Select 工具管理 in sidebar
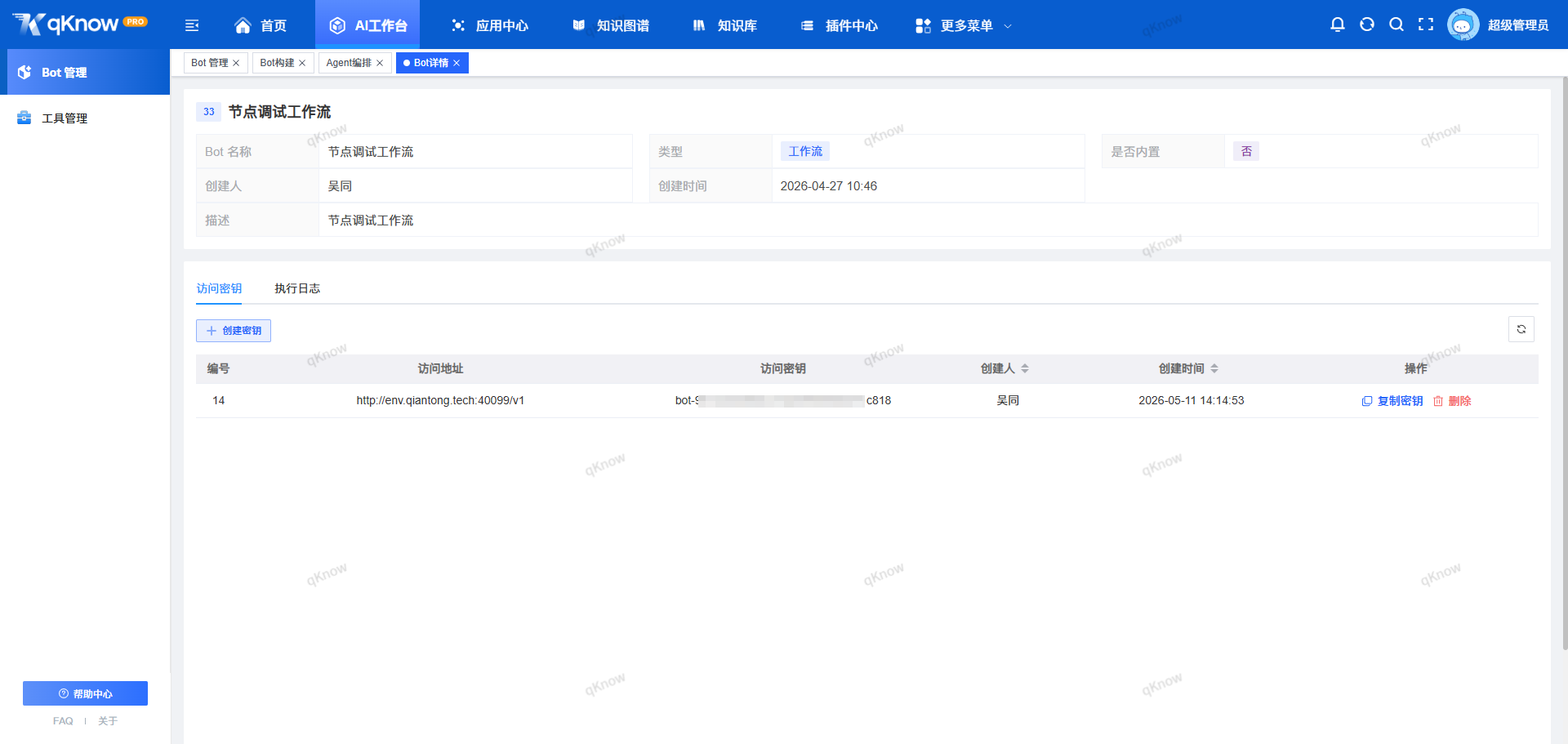The height and width of the screenshot is (744, 1568). 85,118
